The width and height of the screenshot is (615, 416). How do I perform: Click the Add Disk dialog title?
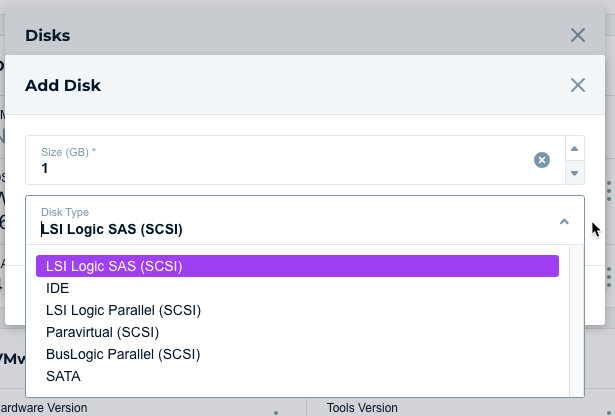[63, 85]
